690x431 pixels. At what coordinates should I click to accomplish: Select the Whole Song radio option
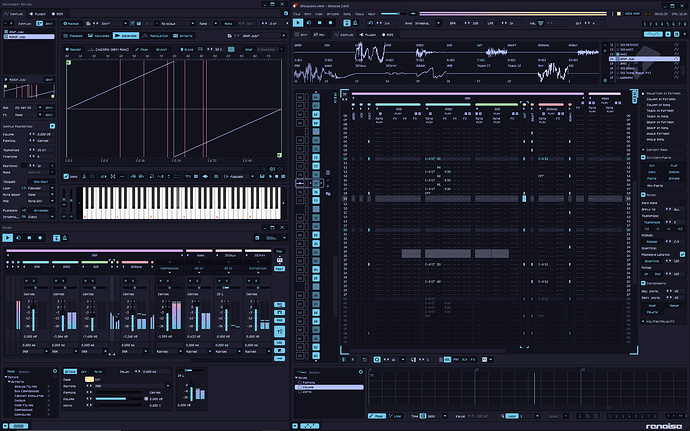click(643, 139)
